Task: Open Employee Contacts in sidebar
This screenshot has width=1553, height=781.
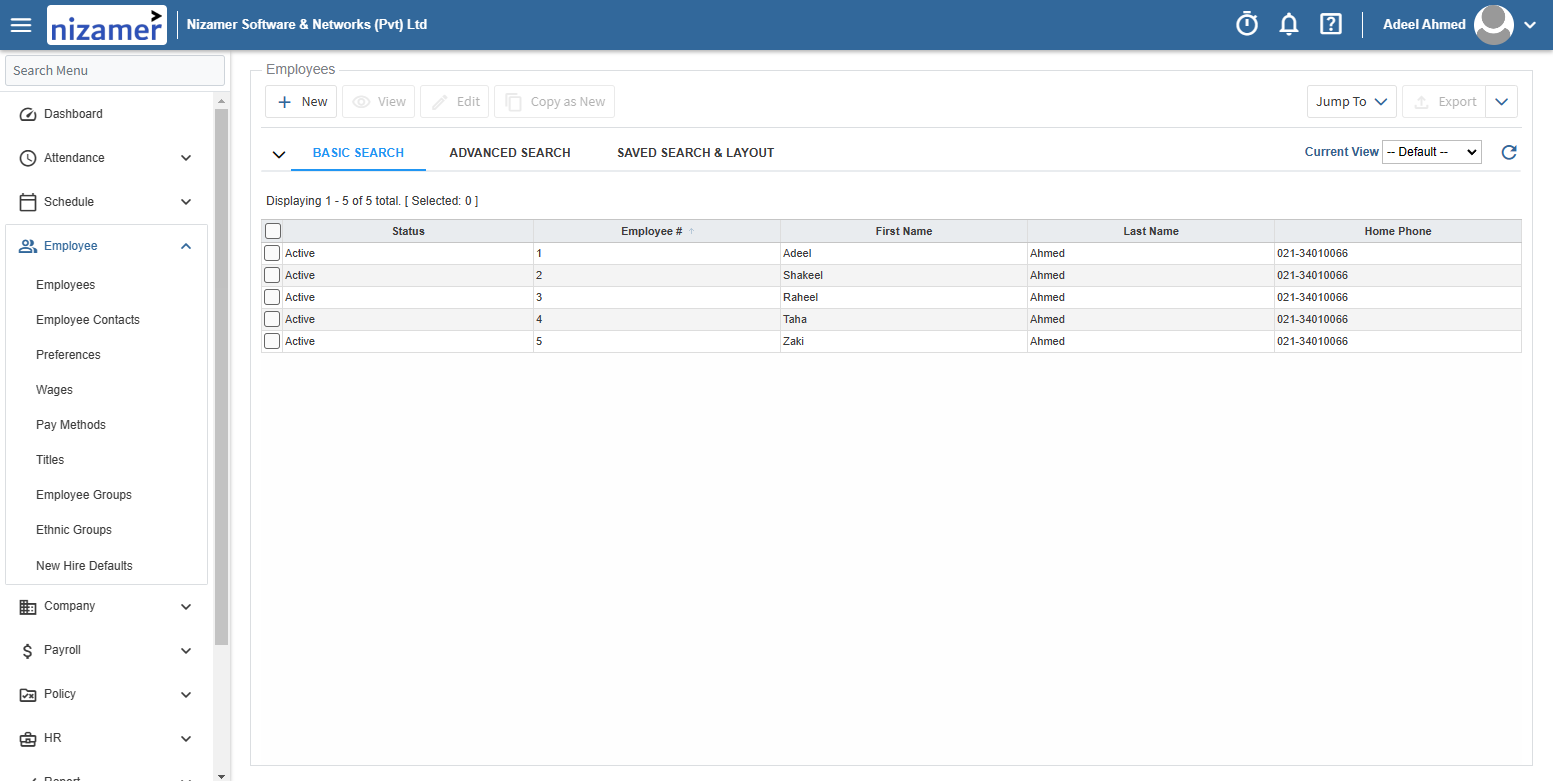Action: (x=88, y=320)
